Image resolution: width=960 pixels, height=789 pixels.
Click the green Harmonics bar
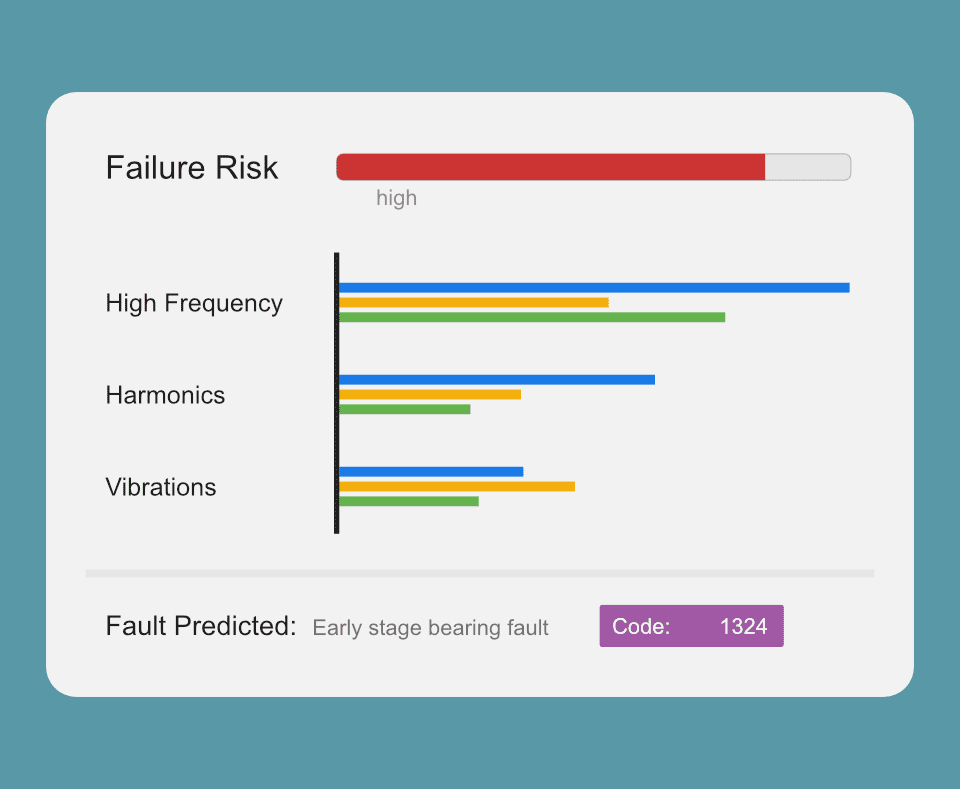(x=404, y=409)
